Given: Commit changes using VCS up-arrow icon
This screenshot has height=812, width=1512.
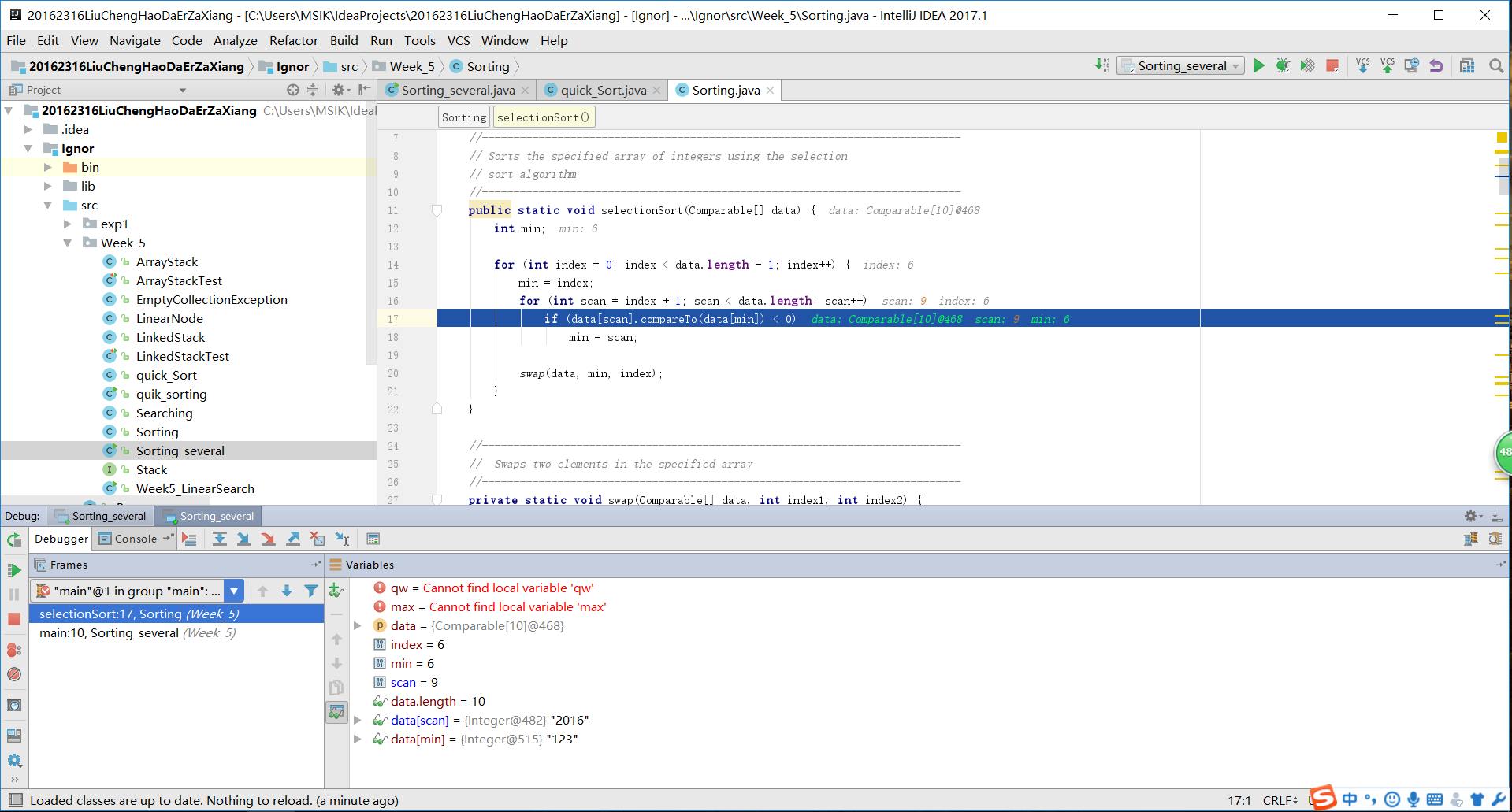Looking at the screenshot, I should click(1388, 66).
